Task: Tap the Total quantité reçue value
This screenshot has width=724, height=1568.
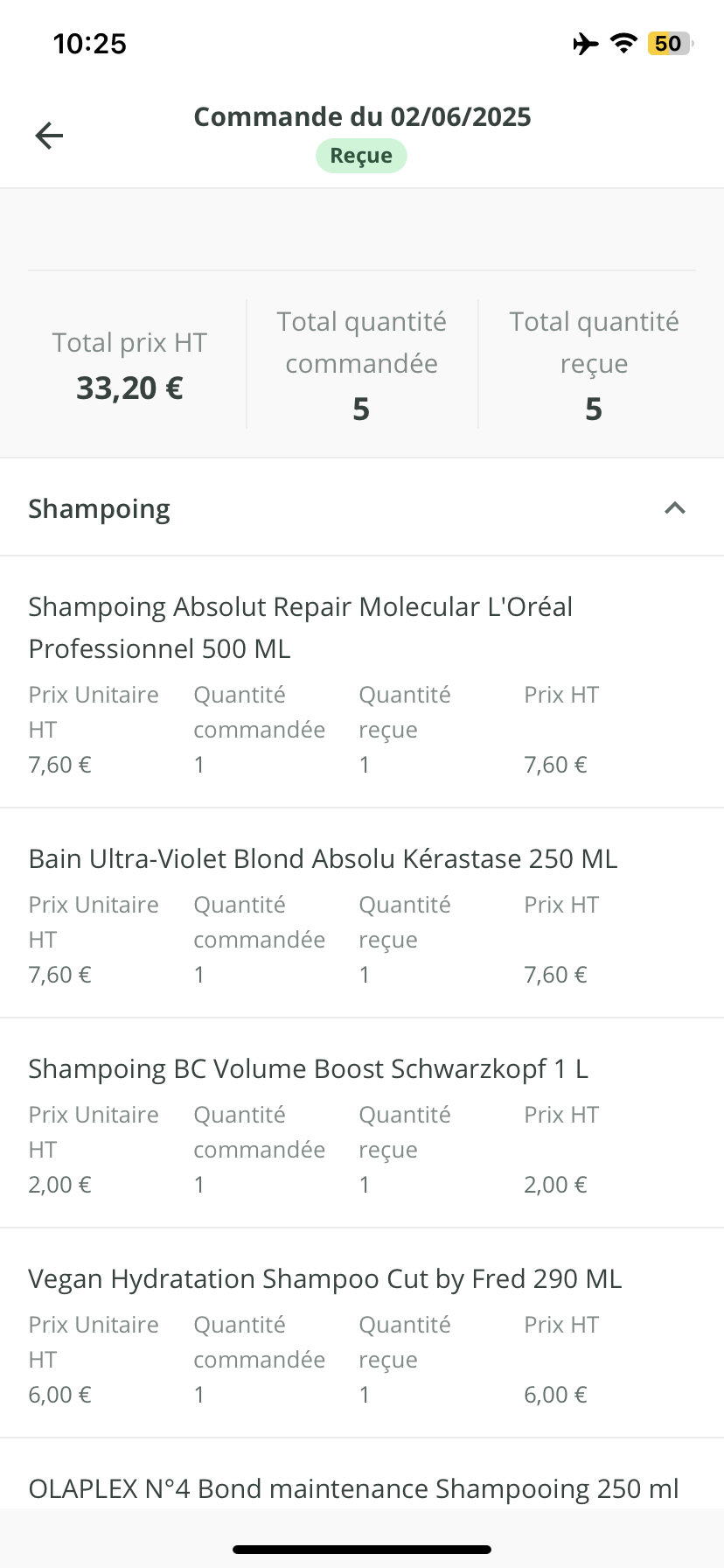Action: pyautogui.click(x=594, y=409)
